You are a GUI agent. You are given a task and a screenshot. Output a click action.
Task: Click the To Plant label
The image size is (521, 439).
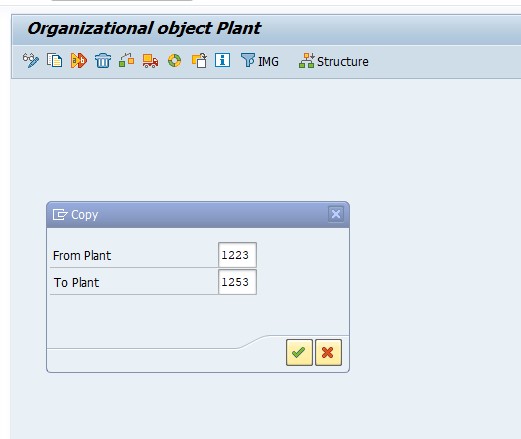pos(76,283)
